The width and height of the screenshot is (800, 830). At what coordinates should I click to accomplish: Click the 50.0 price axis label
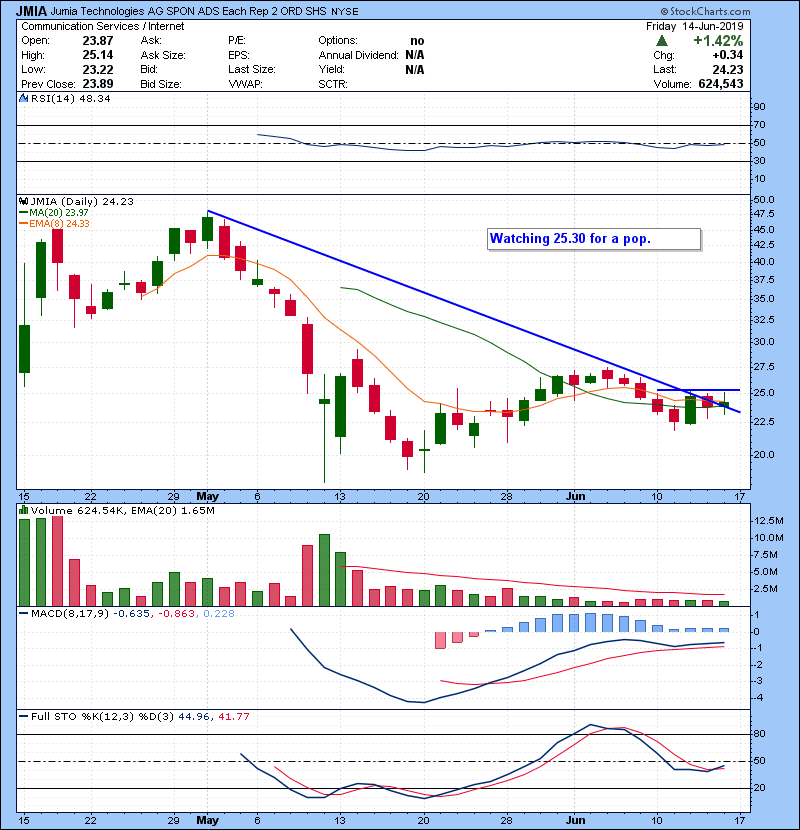click(x=764, y=200)
